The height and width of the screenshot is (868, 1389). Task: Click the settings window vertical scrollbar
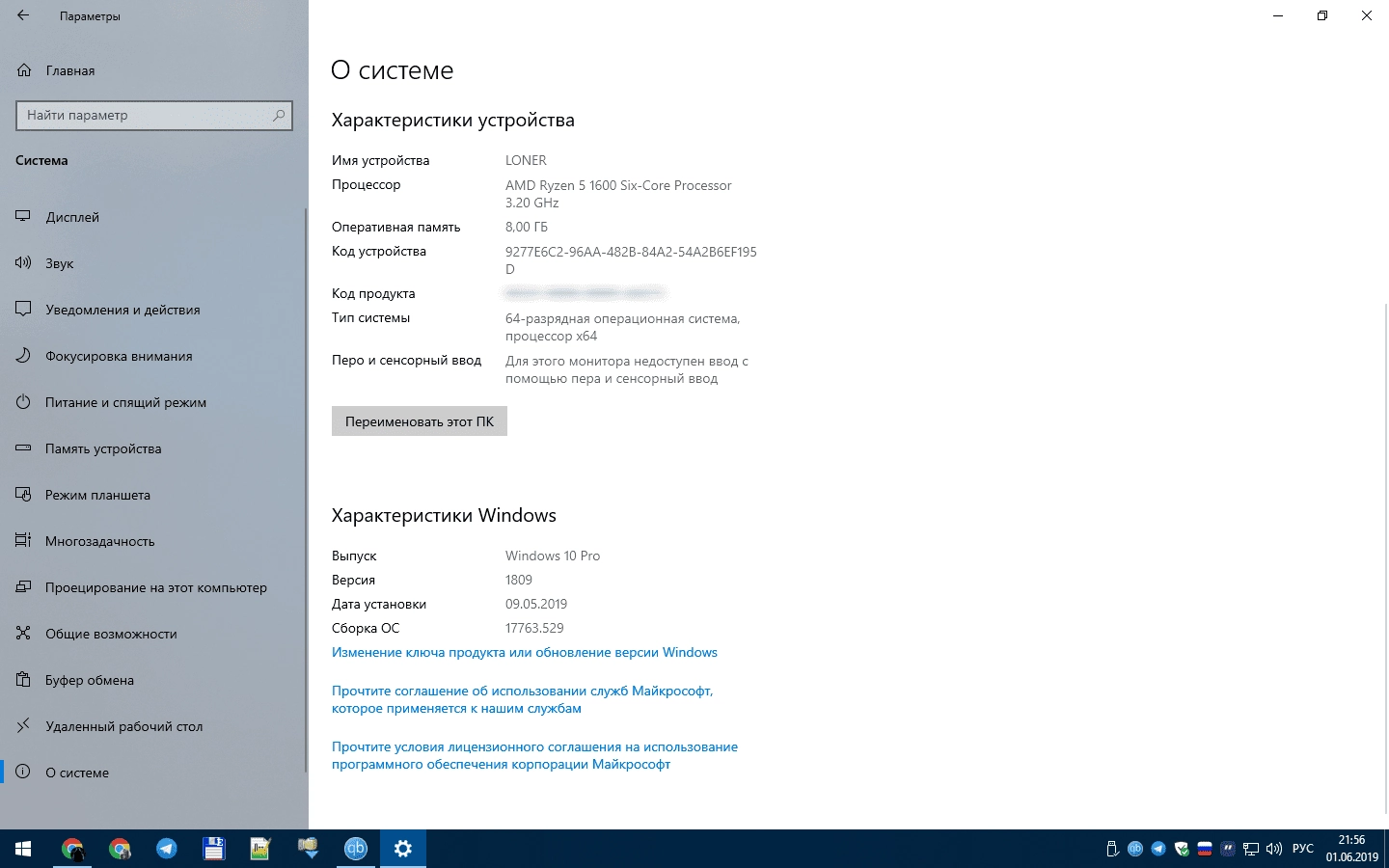click(1386, 559)
